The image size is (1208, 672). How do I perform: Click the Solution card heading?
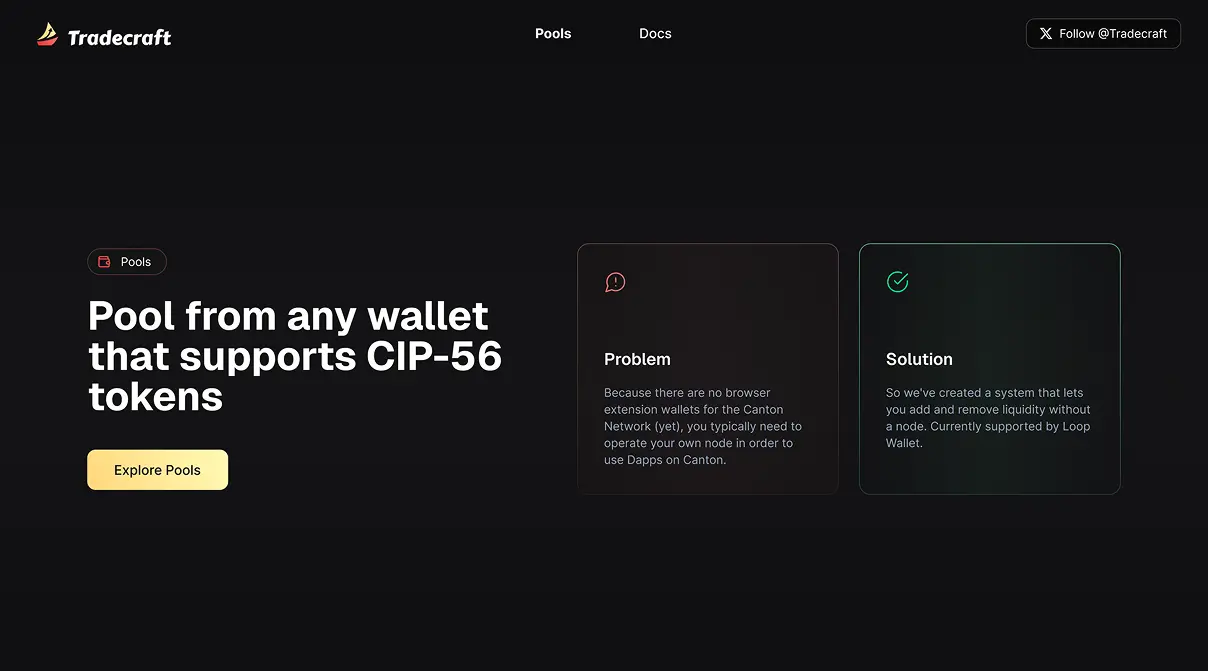pyautogui.click(x=919, y=359)
